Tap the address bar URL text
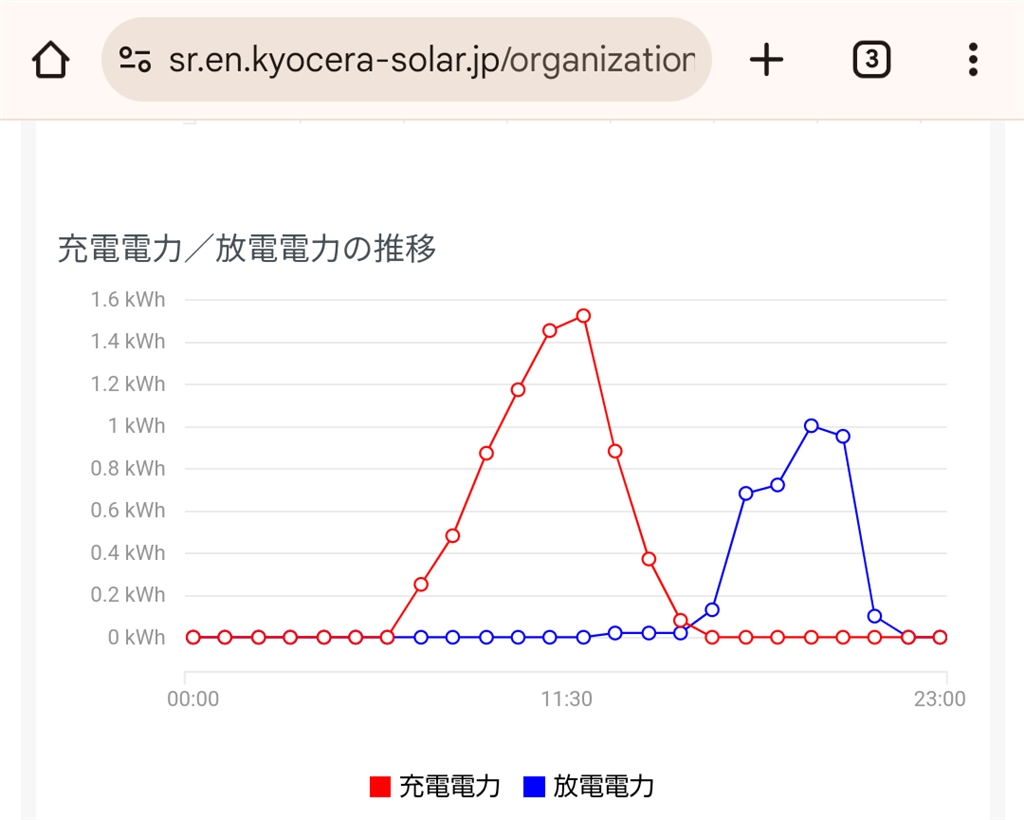1024x820 pixels. click(430, 60)
